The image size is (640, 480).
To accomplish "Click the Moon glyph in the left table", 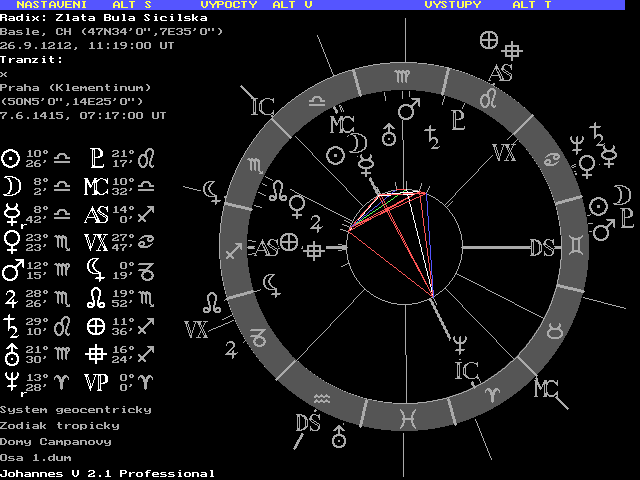I will (11, 186).
